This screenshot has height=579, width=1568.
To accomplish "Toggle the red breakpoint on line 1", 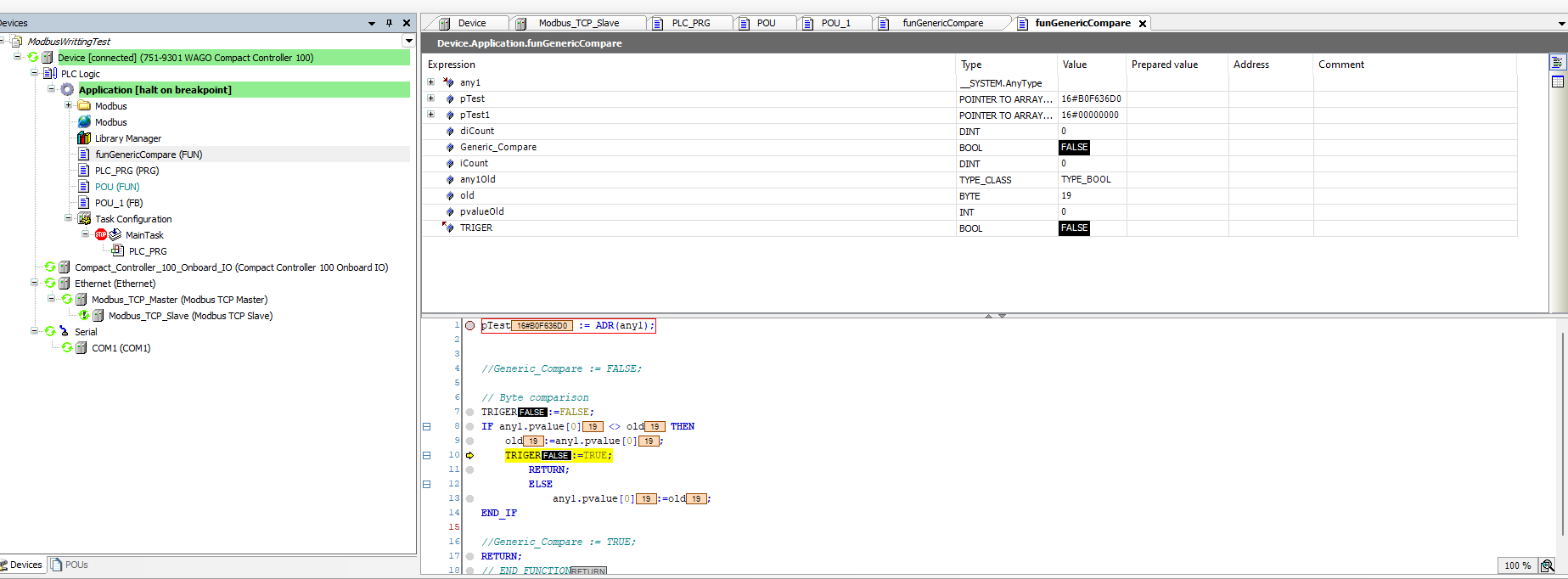I will pos(469,326).
